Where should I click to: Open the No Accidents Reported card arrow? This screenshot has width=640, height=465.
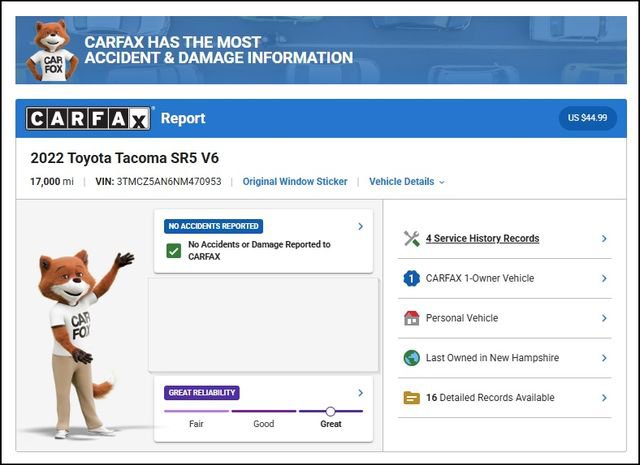[360, 227]
